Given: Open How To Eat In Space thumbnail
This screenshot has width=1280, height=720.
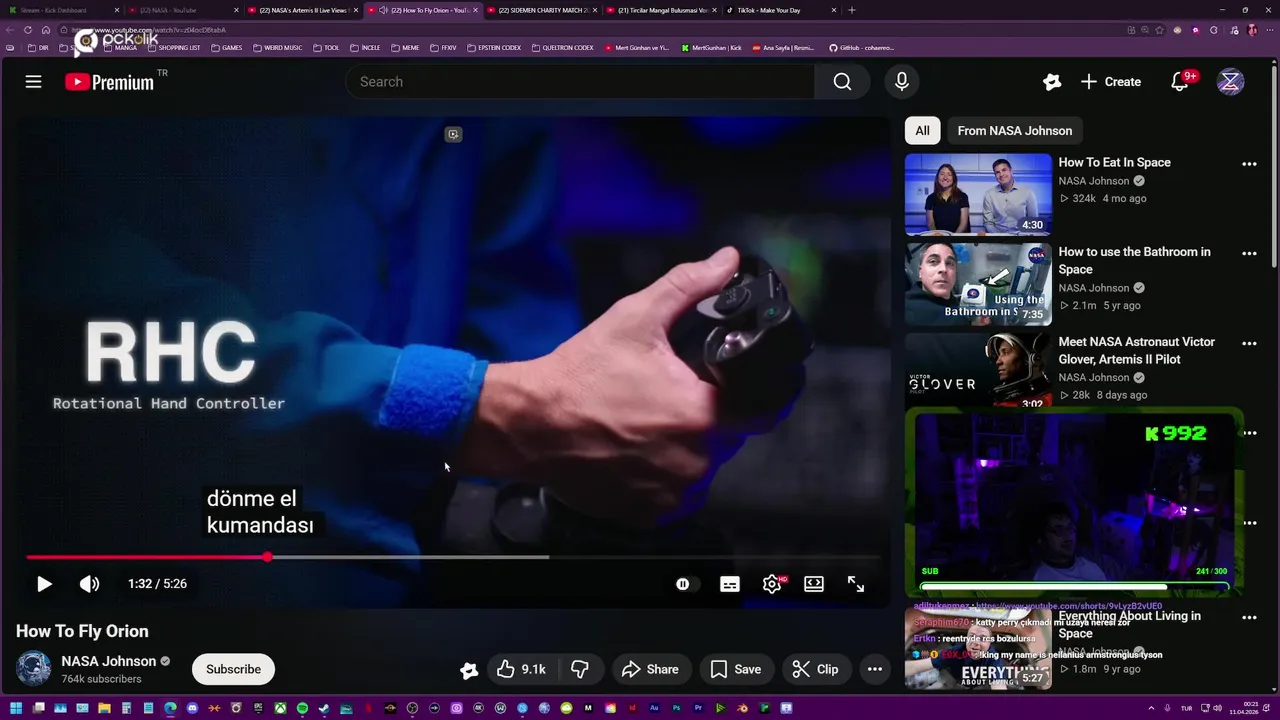Looking at the screenshot, I should 978,194.
